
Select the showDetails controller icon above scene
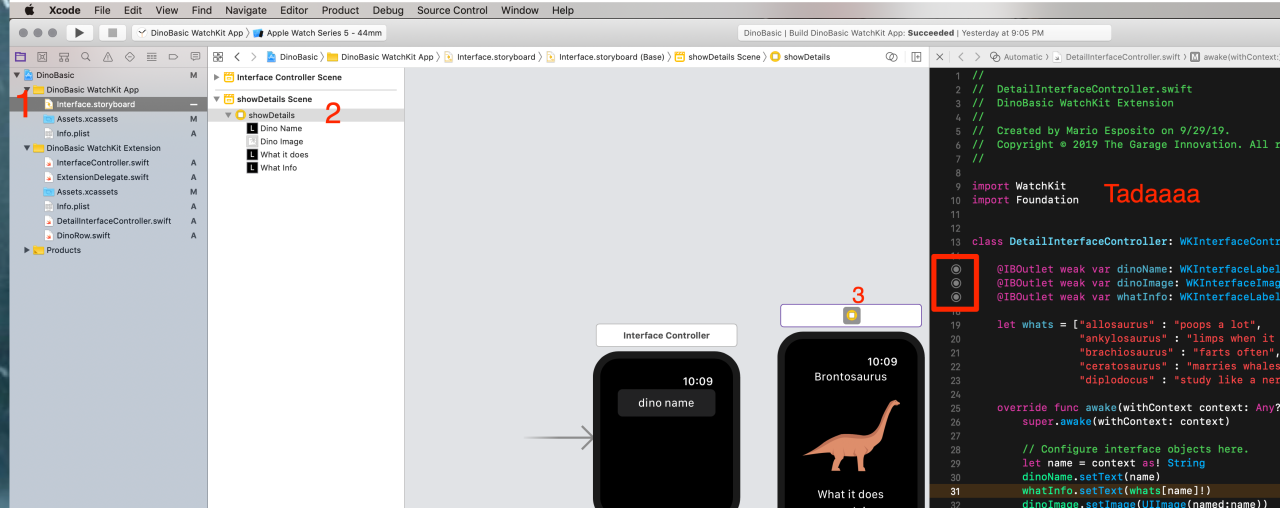coord(851,315)
